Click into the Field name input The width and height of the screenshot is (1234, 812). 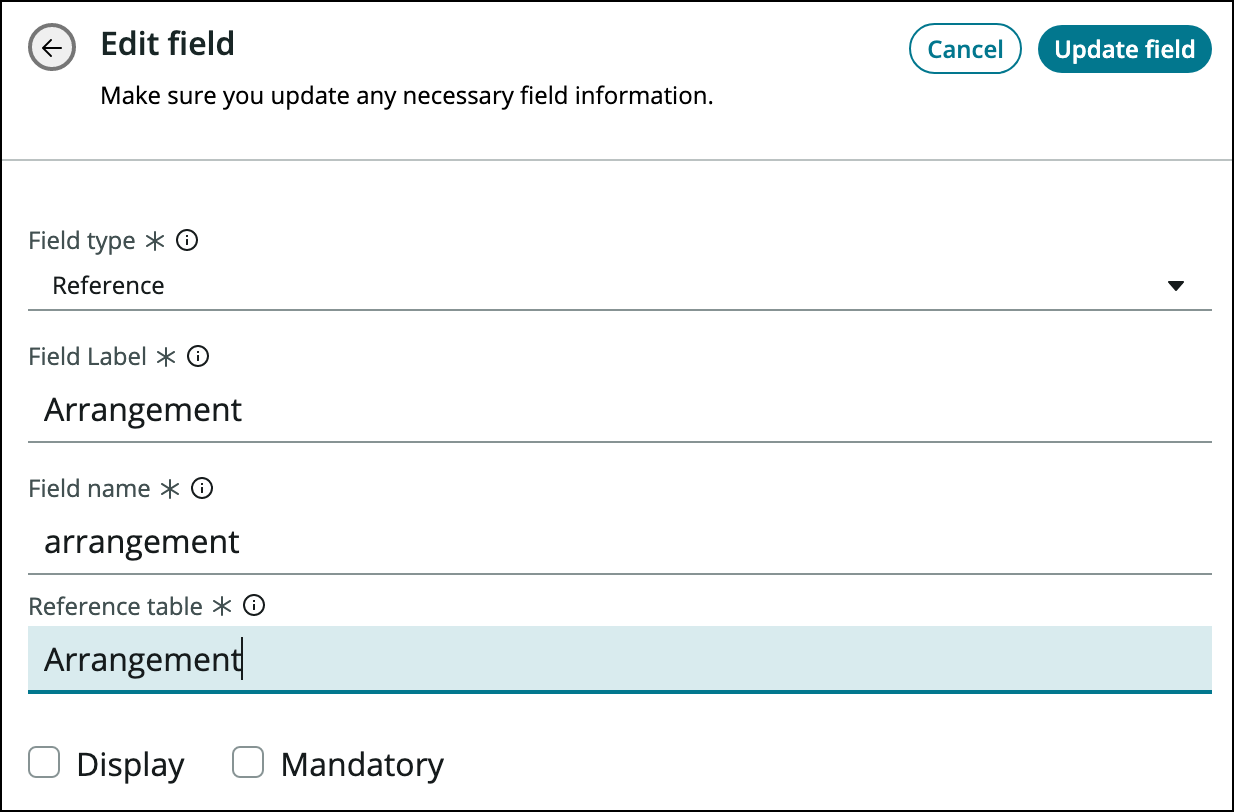pos(620,543)
